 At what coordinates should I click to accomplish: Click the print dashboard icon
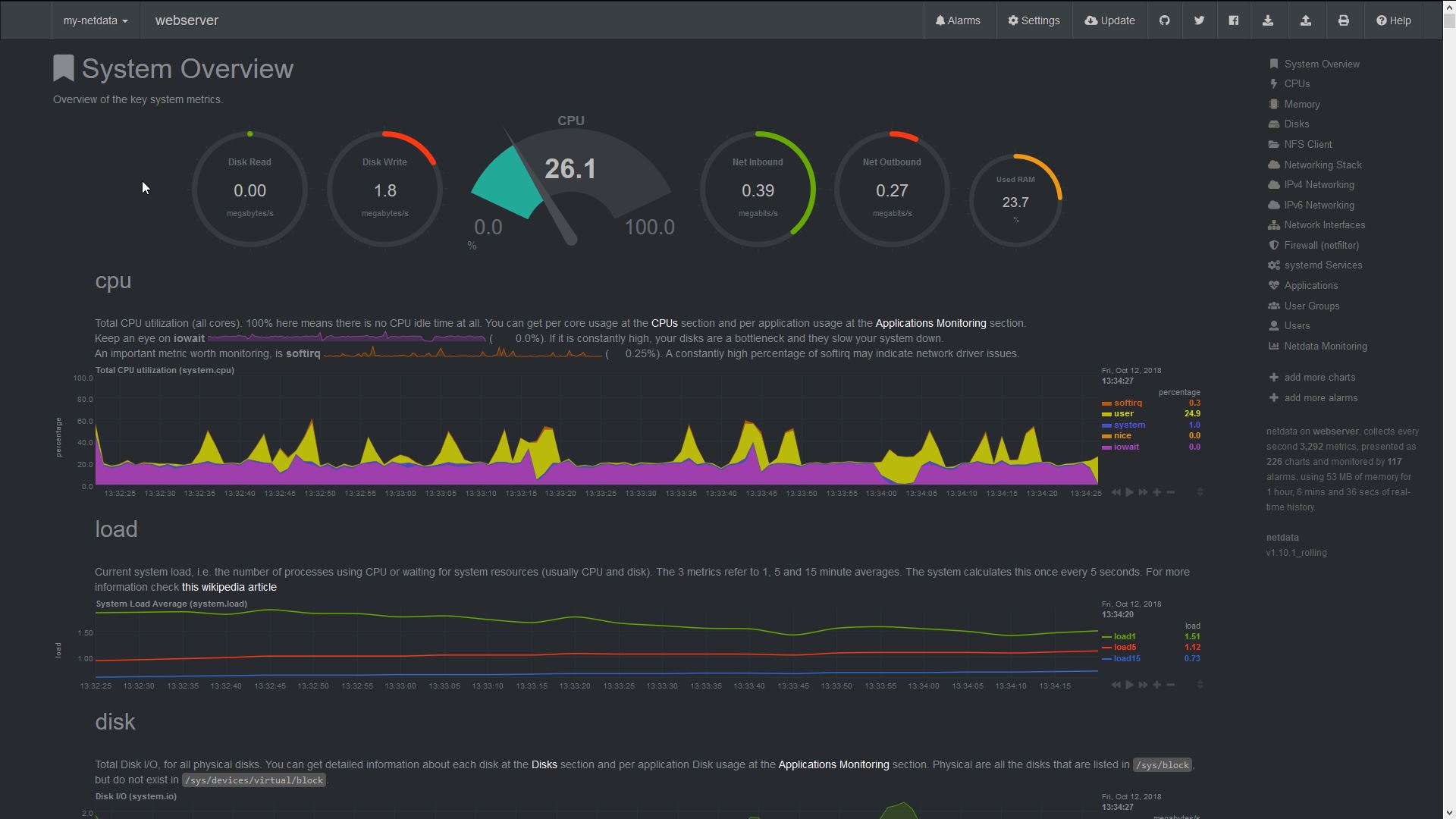click(x=1344, y=20)
